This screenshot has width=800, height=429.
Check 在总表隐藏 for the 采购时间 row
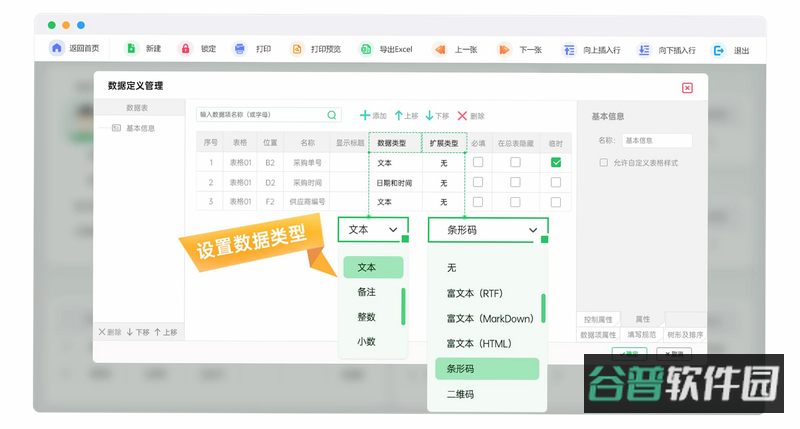click(x=515, y=182)
